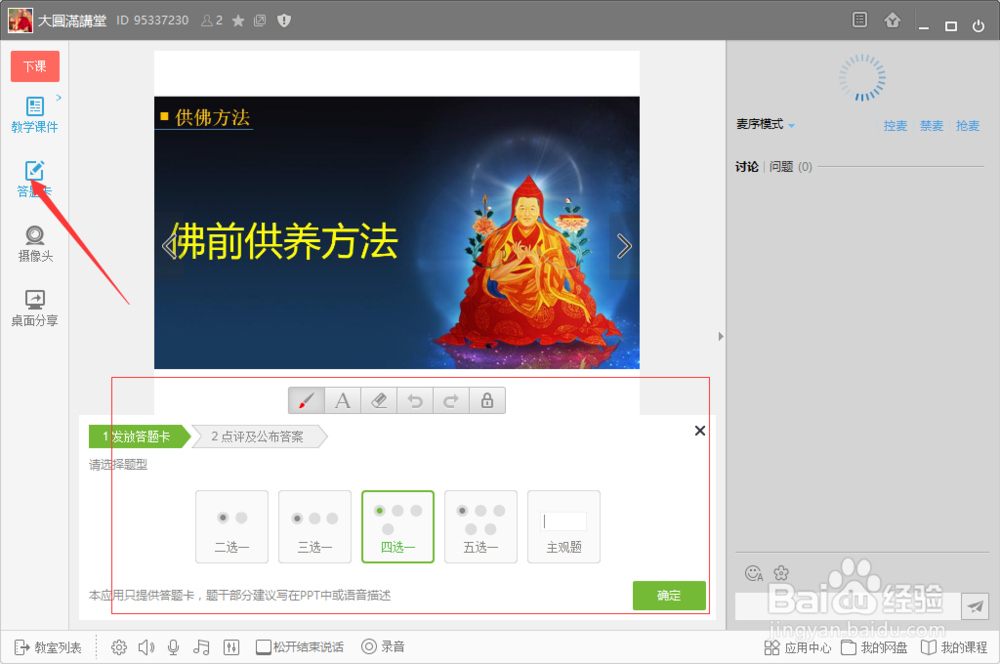Click the redo arrow in drawing toolbar
The image size is (1000, 664).
451,401
